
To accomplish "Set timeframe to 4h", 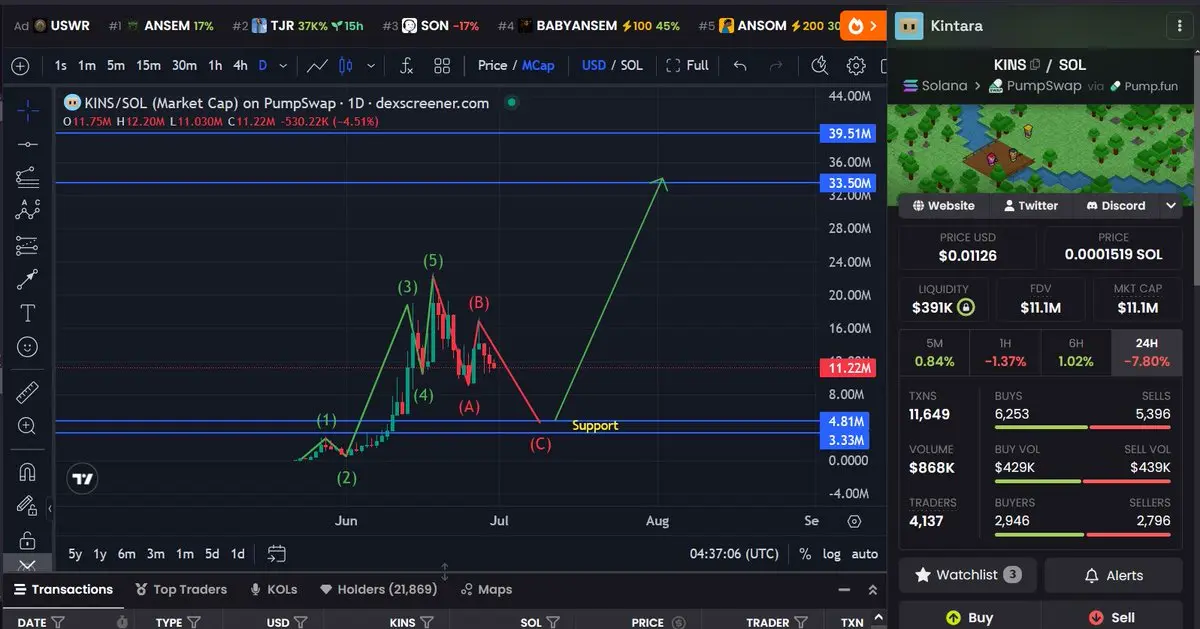I will pos(240,65).
